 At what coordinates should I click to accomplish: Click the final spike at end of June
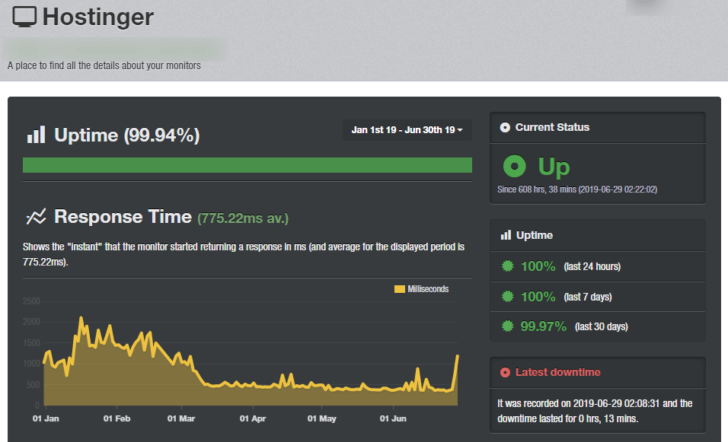pos(457,357)
